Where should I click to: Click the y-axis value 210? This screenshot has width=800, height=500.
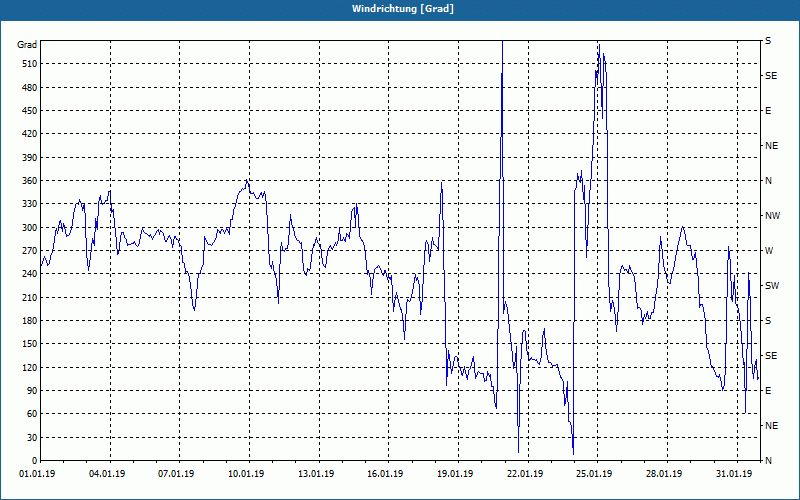coord(29,297)
